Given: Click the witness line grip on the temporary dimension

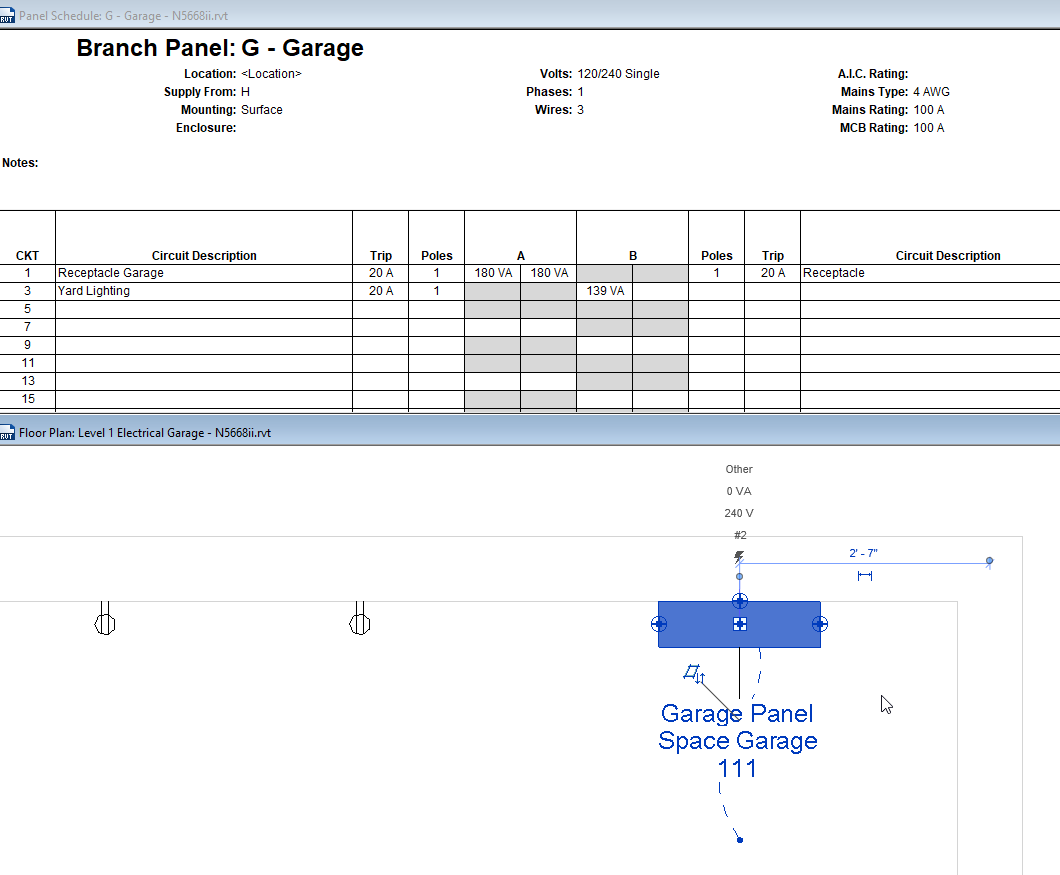Looking at the screenshot, I should coord(989,562).
